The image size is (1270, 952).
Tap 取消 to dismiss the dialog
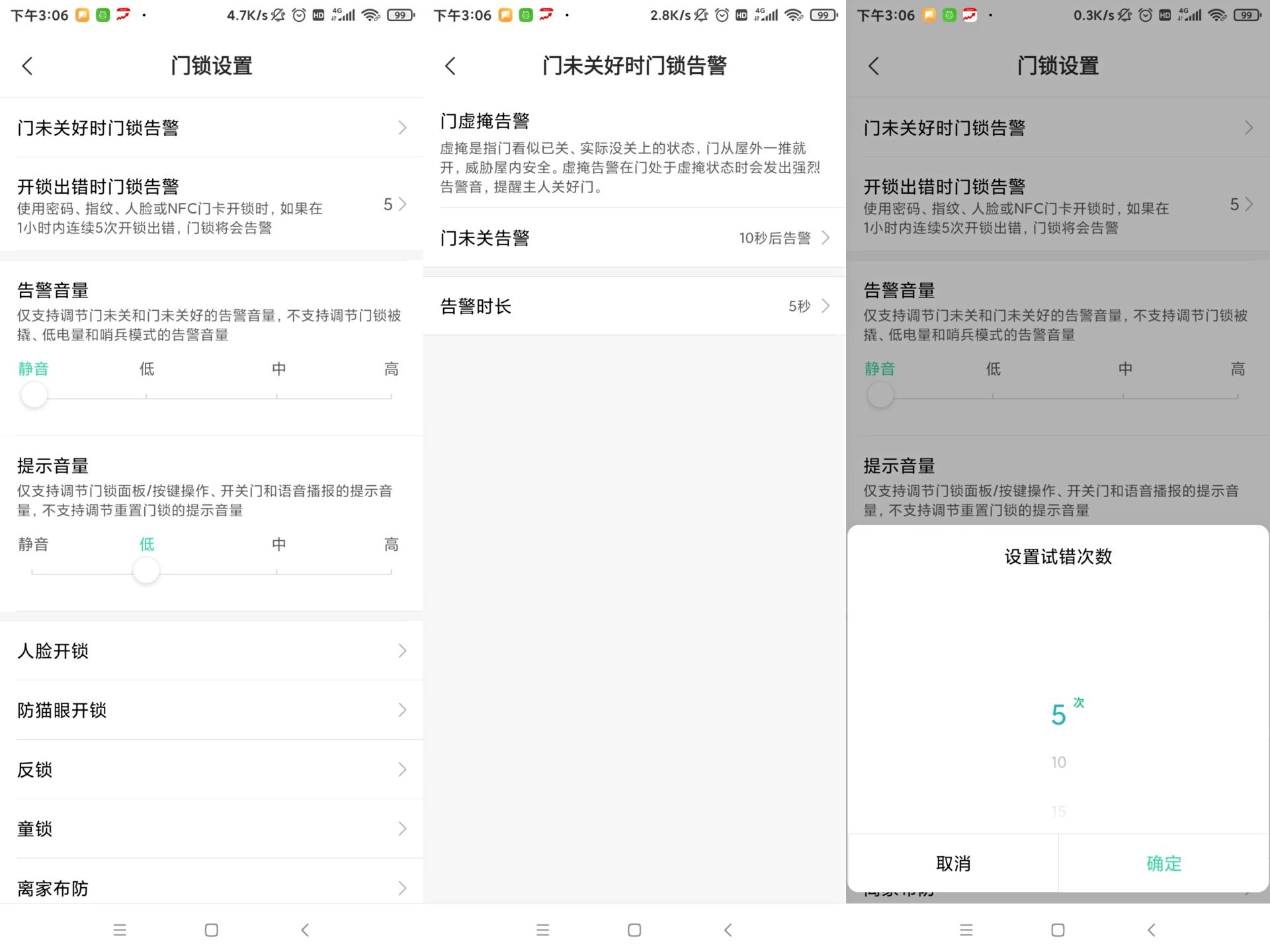(x=952, y=863)
